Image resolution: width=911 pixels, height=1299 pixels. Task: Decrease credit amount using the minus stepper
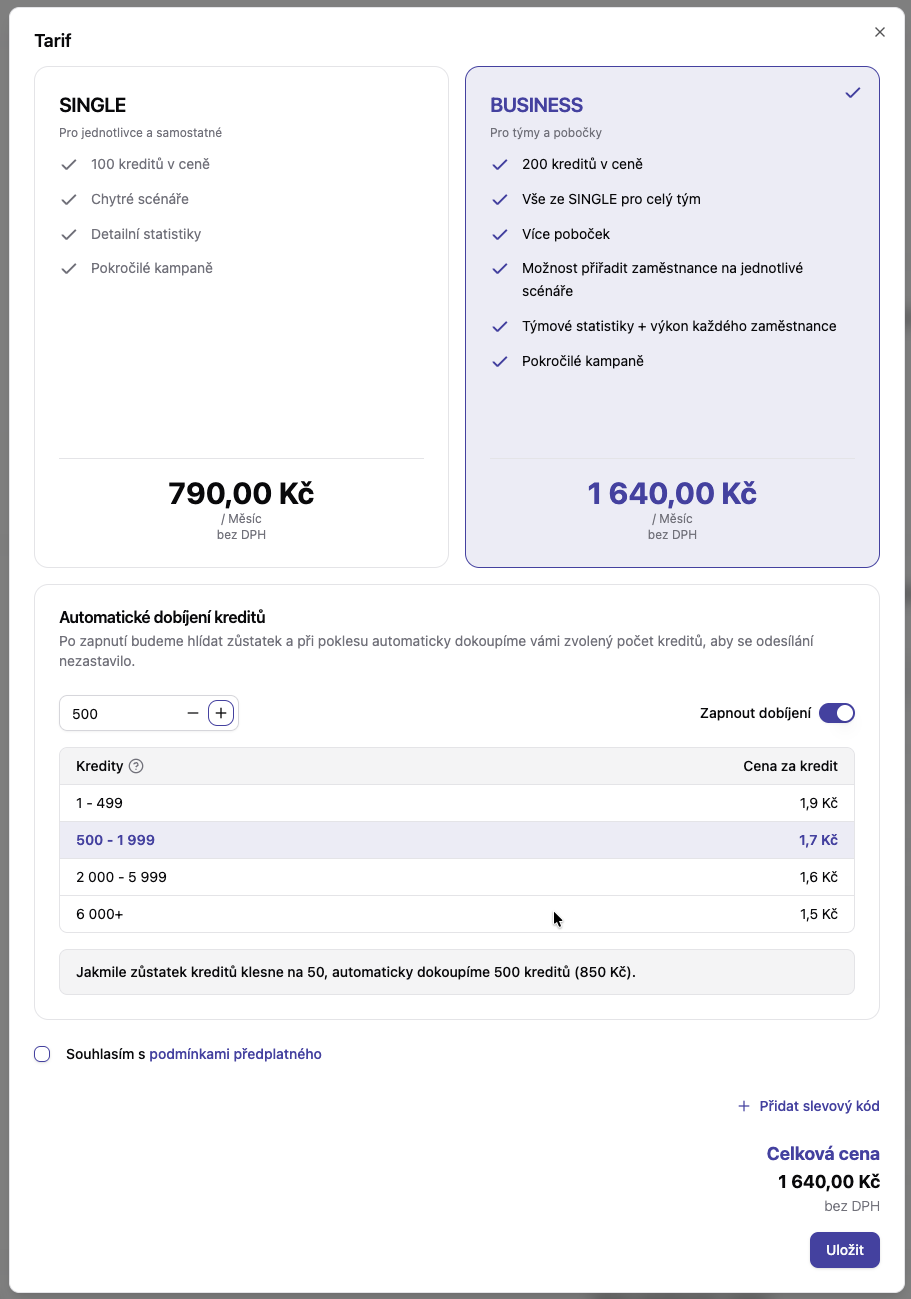tap(192, 712)
